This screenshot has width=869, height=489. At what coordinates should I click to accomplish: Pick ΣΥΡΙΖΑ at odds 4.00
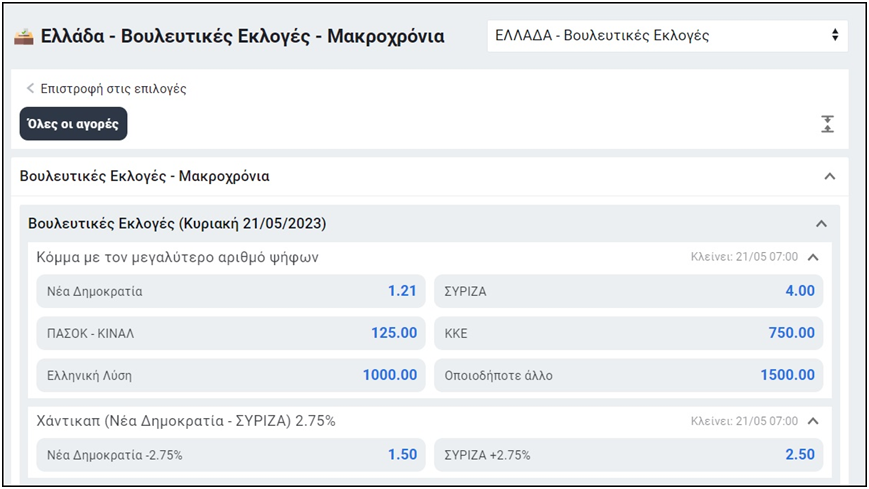click(628, 292)
